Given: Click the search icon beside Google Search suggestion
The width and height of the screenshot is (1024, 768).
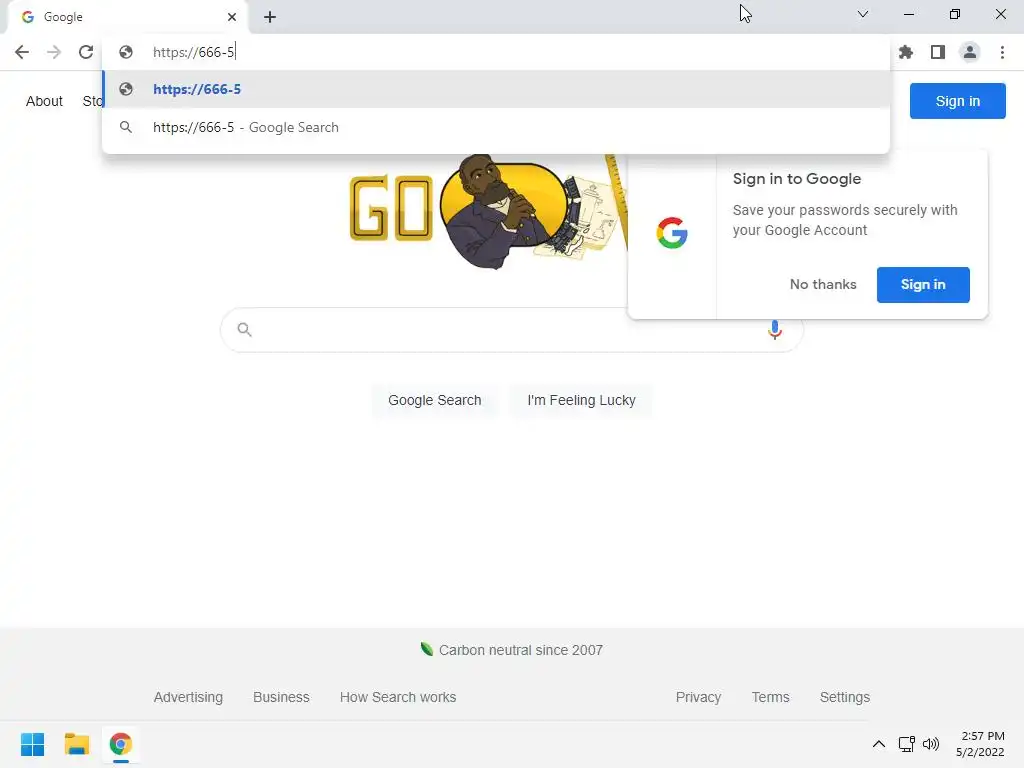Looking at the screenshot, I should 126,127.
